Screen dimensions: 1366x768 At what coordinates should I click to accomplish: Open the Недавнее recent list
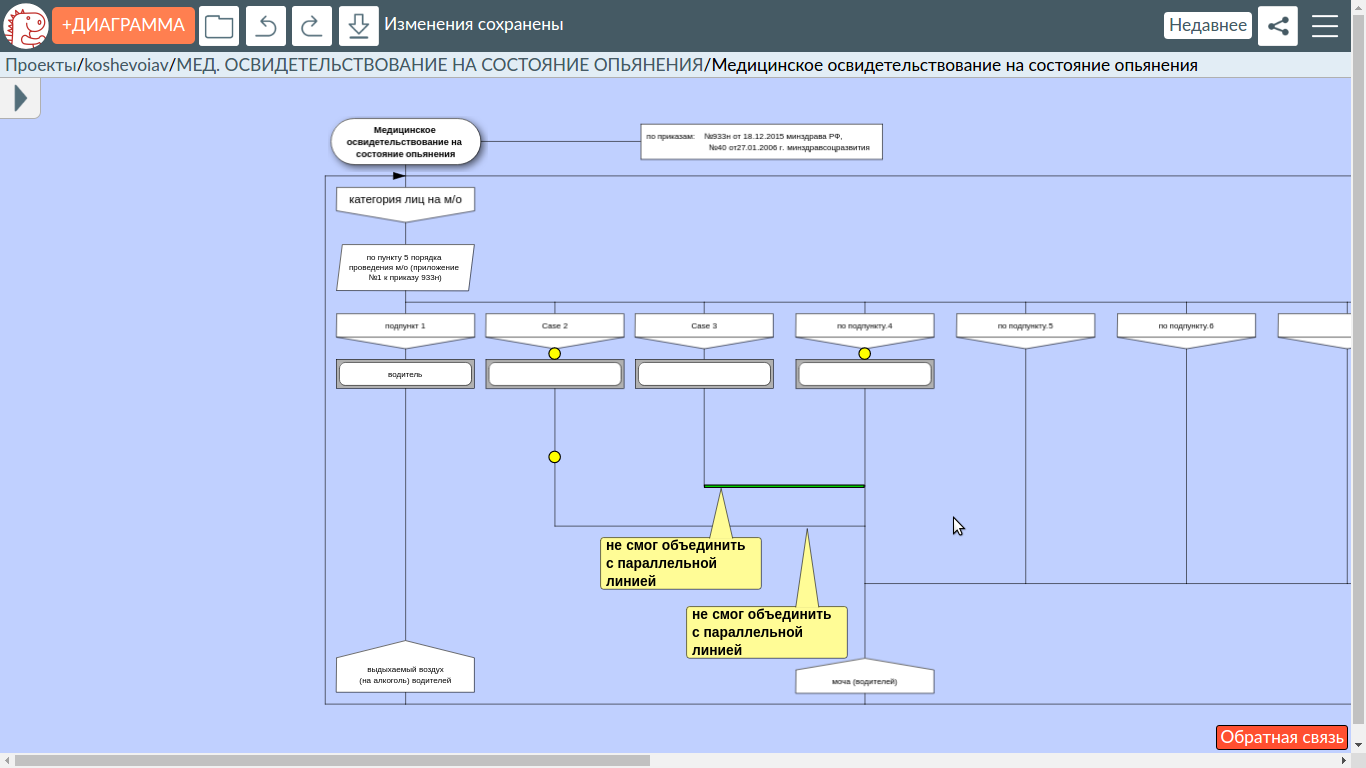coord(1207,26)
